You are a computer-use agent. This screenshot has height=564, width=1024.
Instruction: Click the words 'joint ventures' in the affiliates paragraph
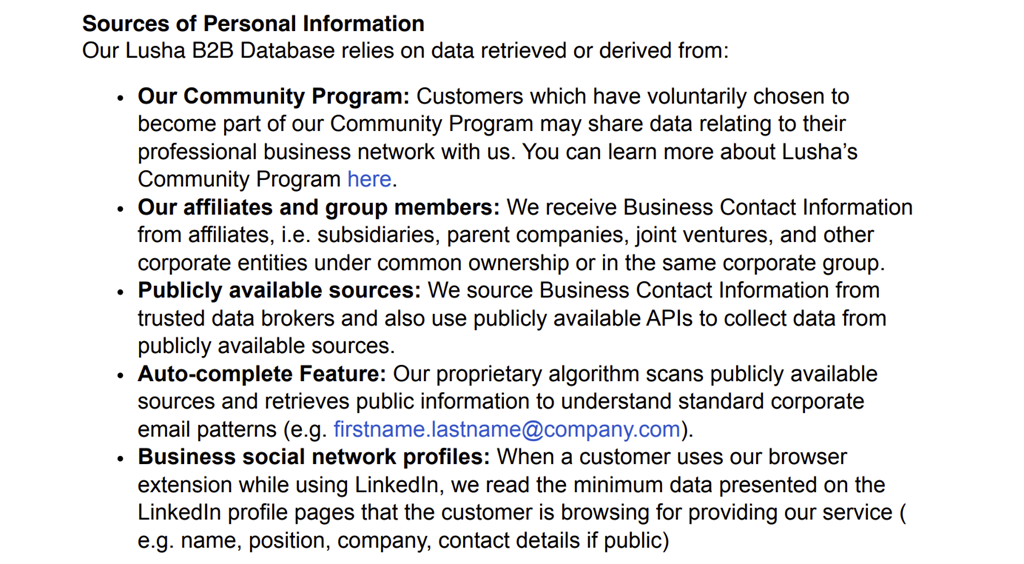coord(719,236)
